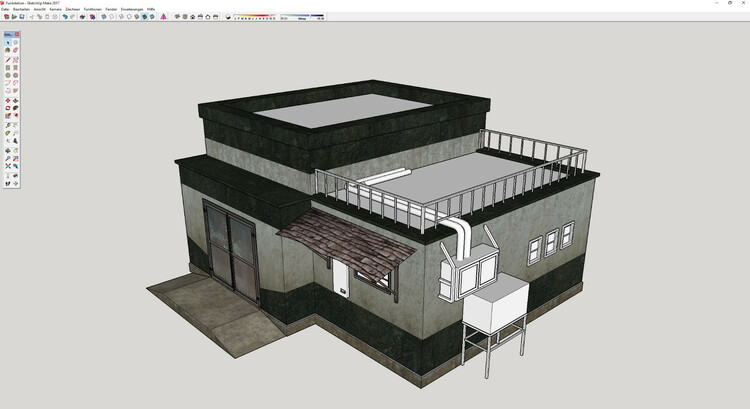Screen dimensions: 750x409
Task: Pick the 3D Text tool
Action: tap(16, 141)
